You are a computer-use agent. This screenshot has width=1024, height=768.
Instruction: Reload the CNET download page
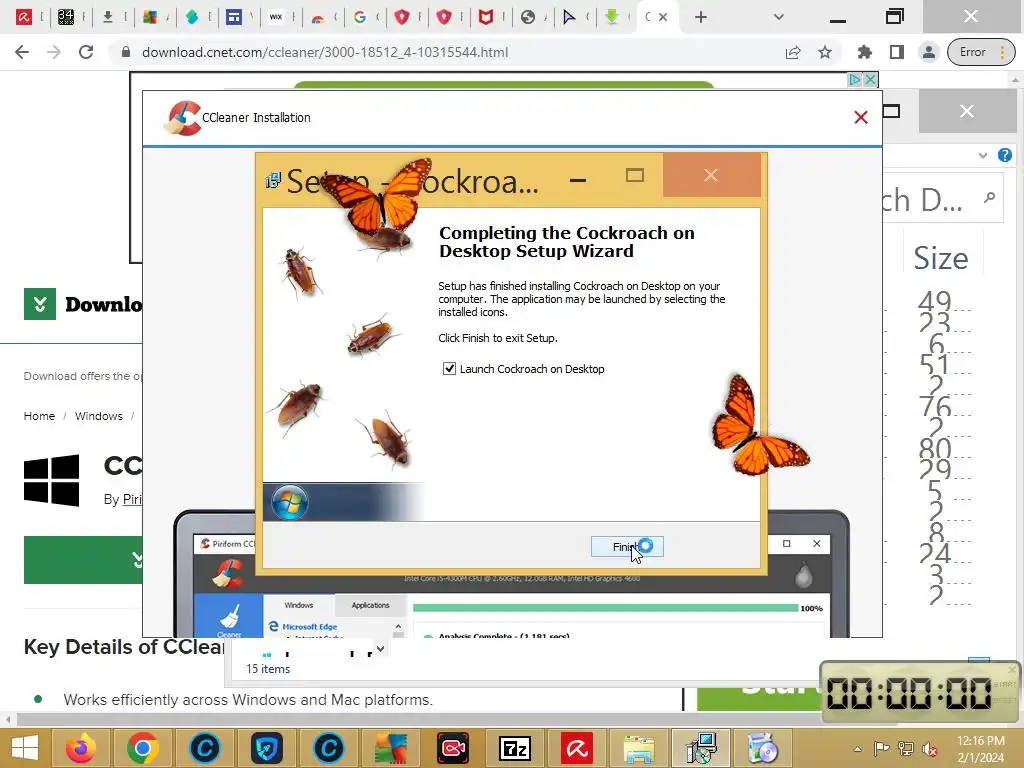[86, 52]
